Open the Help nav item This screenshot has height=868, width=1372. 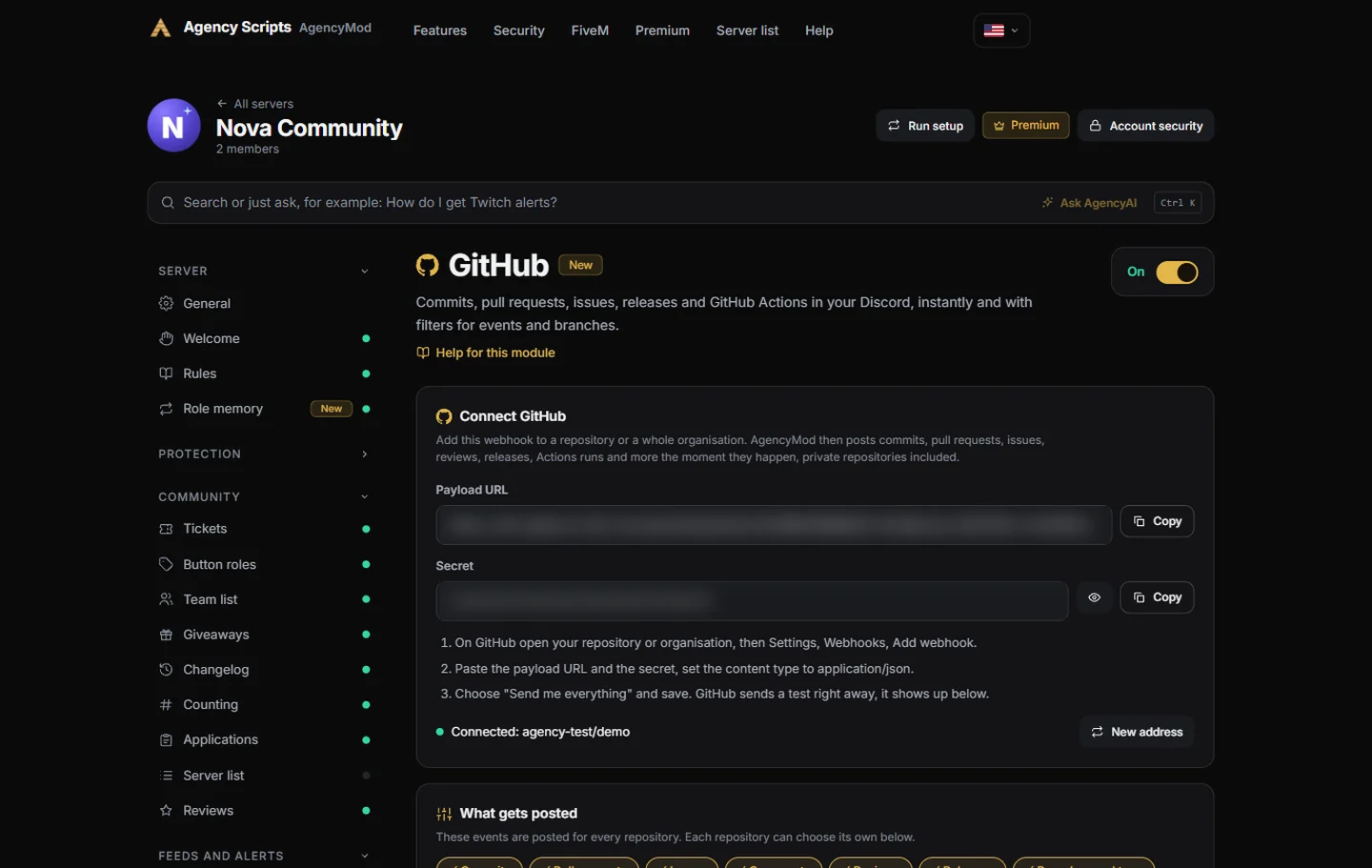(819, 30)
